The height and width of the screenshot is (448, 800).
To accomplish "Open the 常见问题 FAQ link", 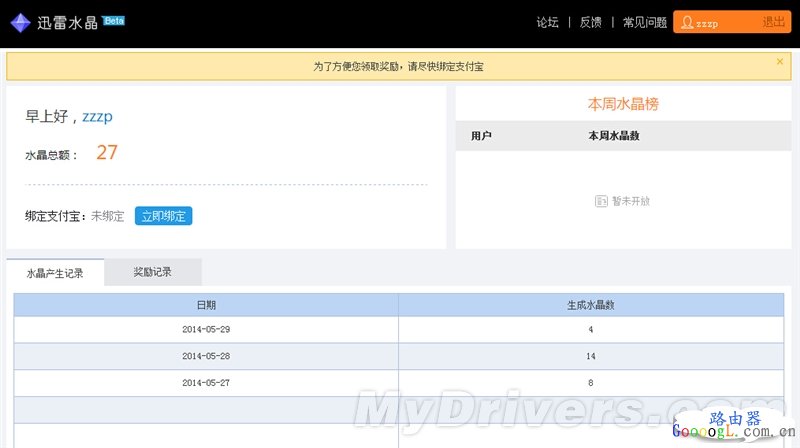I will coord(644,22).
